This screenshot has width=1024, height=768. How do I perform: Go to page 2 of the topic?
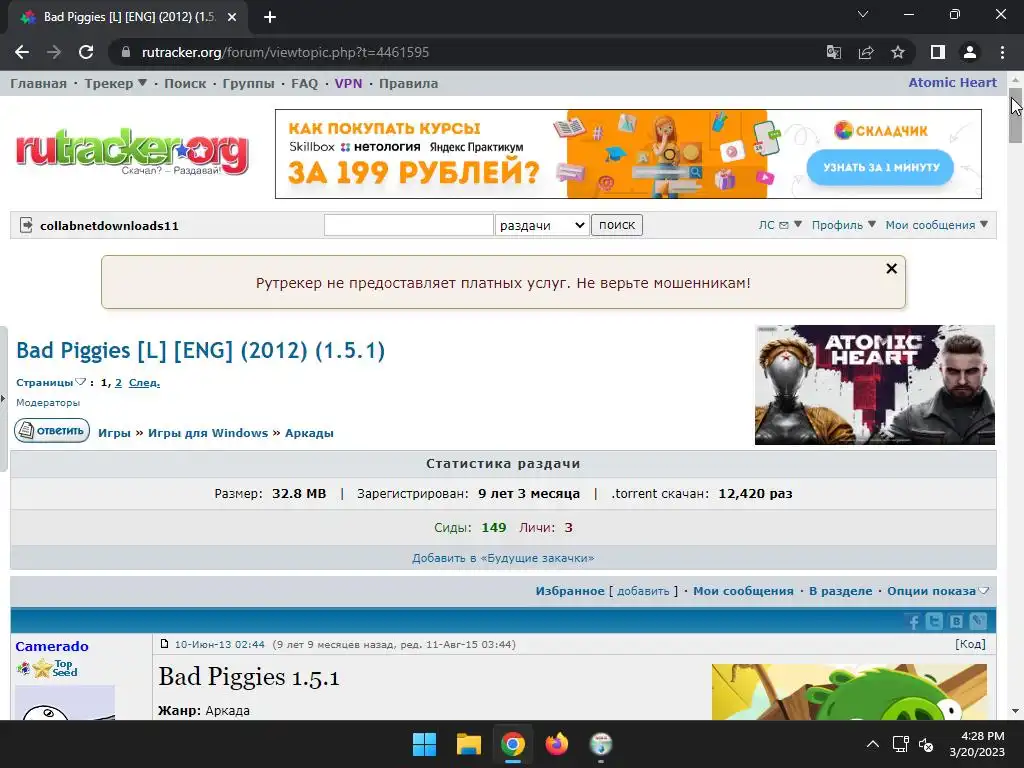coord(118,383)
